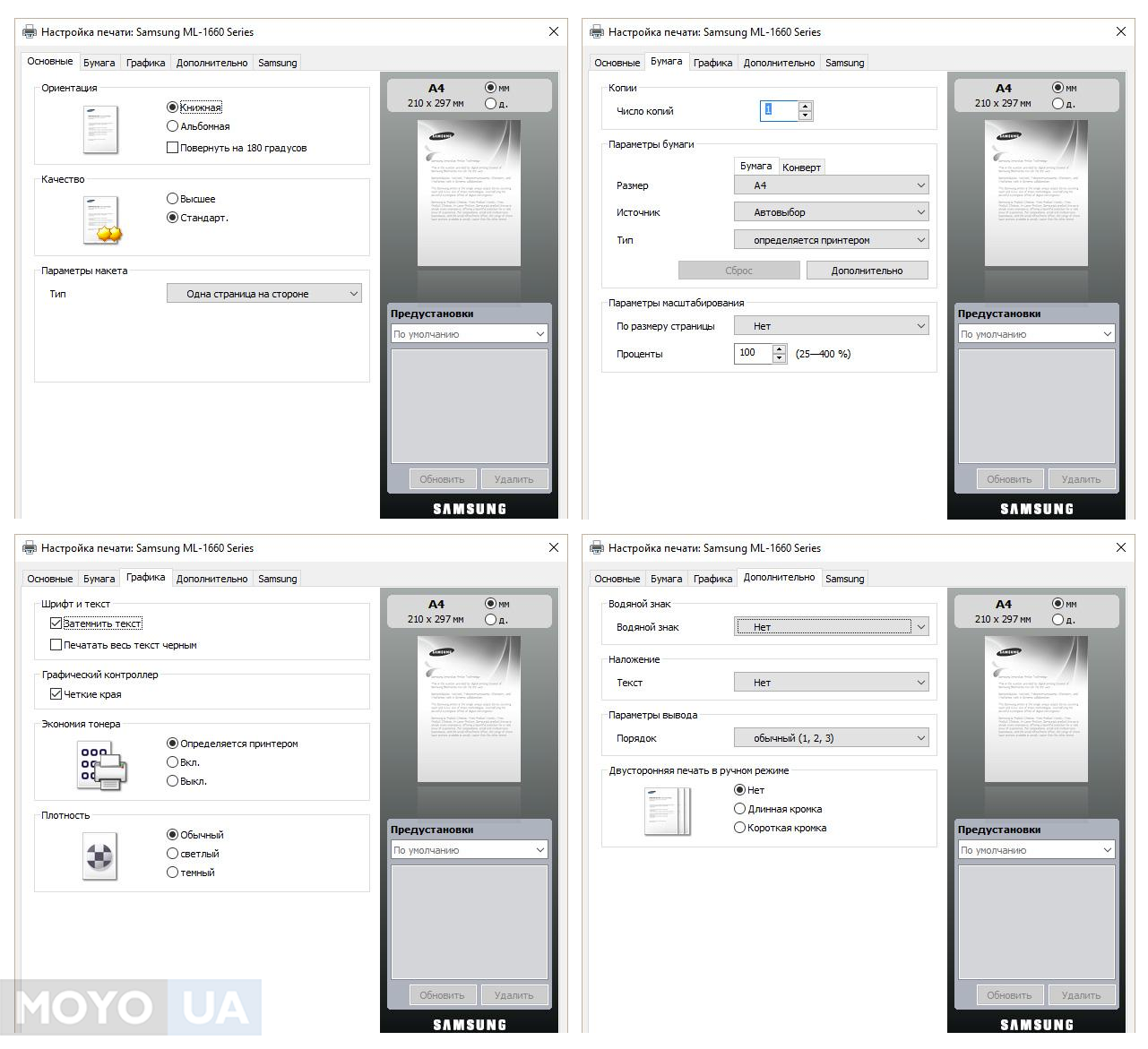Select Длинная кромка duplex option
The width and height of the screenshot is (1148, 1049).
pyautogui.click(x=778, y=809)
